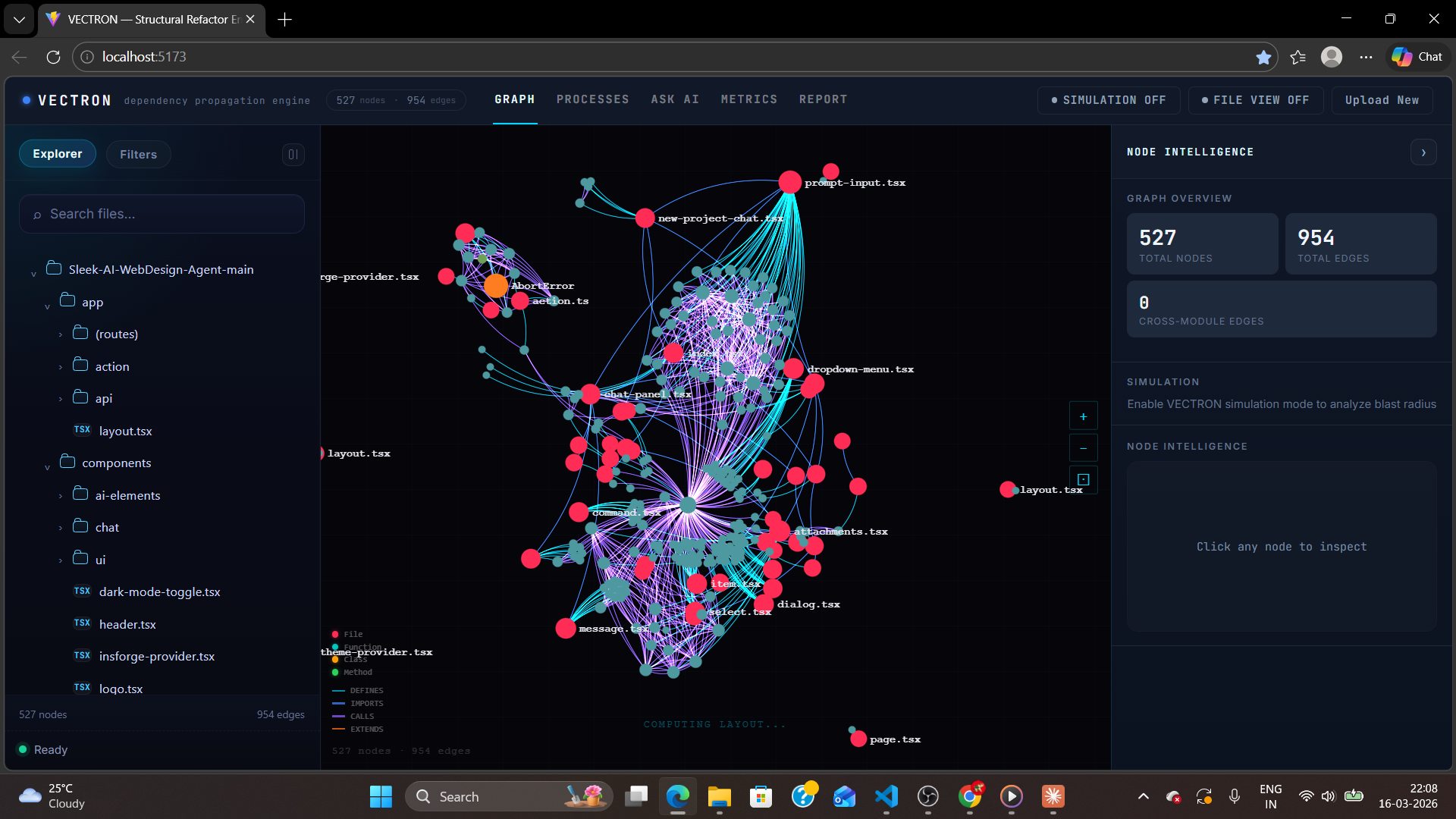Viewport: 1456px width, 819px height.
Task: Turn on SIMULATION mode
Action: click(1108, 99)
